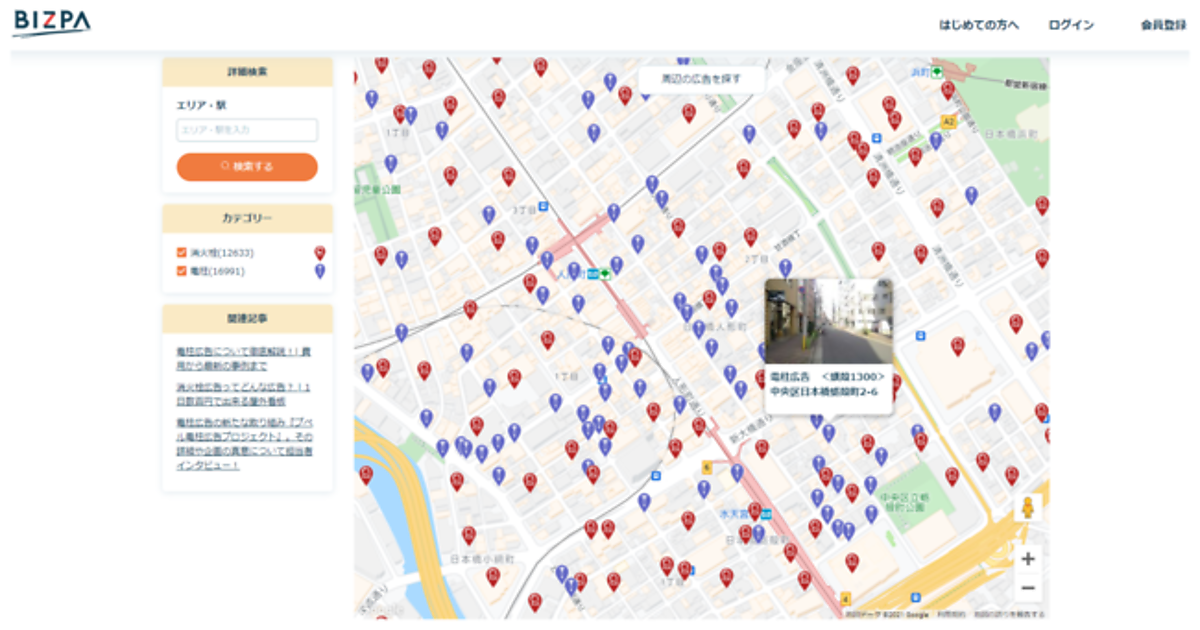Toggle the 電柱(16991) category checkbox

tap(182, 271)
